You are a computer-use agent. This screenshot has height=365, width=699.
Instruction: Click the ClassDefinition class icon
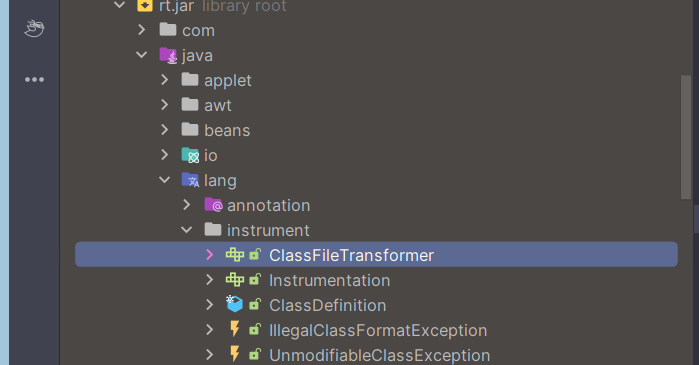coord(234,304)
